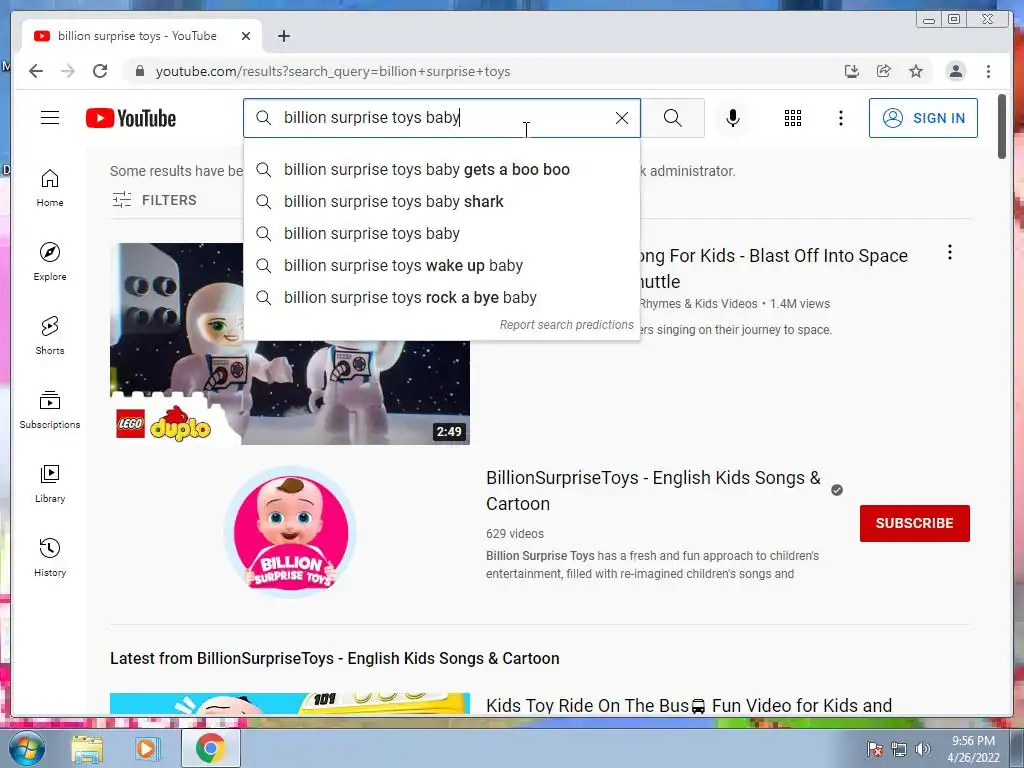Click the 'Latest from BillionSurpriseToys' heading
The height and width of the screenshot is (768, 1024).
coord(334,658)
